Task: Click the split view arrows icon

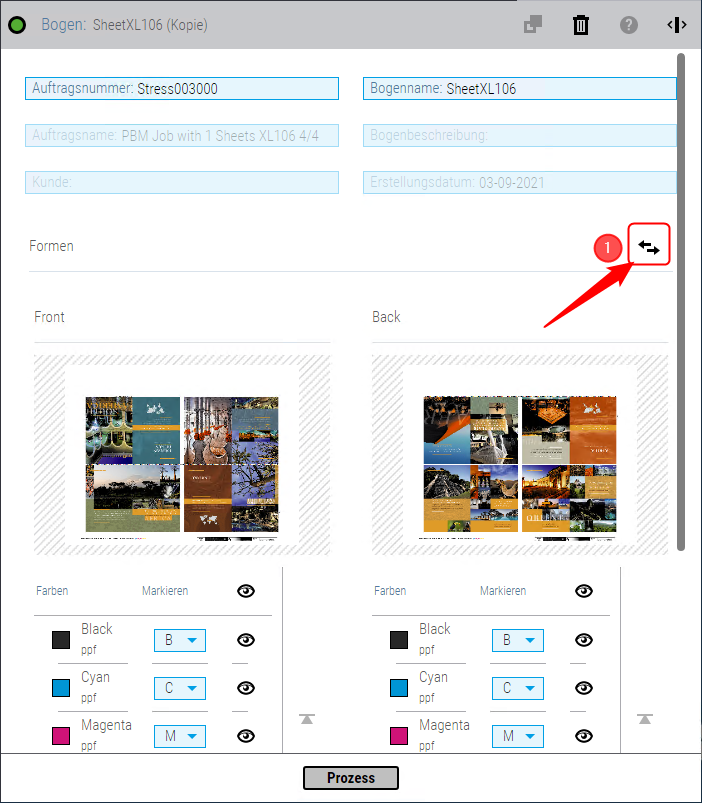Action: click(x=676, y=25)
